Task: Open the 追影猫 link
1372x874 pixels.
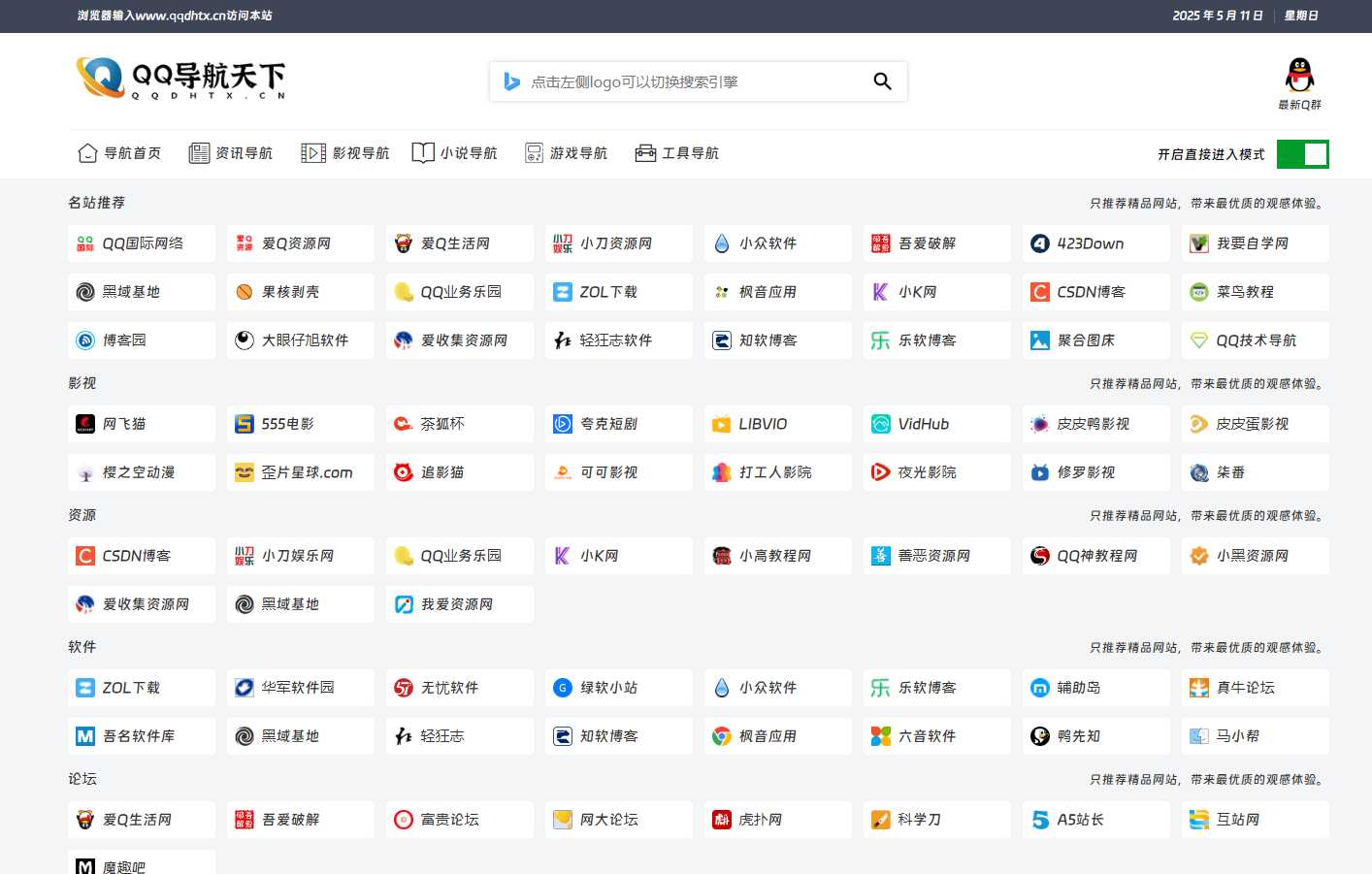Action: pos(460,472)
